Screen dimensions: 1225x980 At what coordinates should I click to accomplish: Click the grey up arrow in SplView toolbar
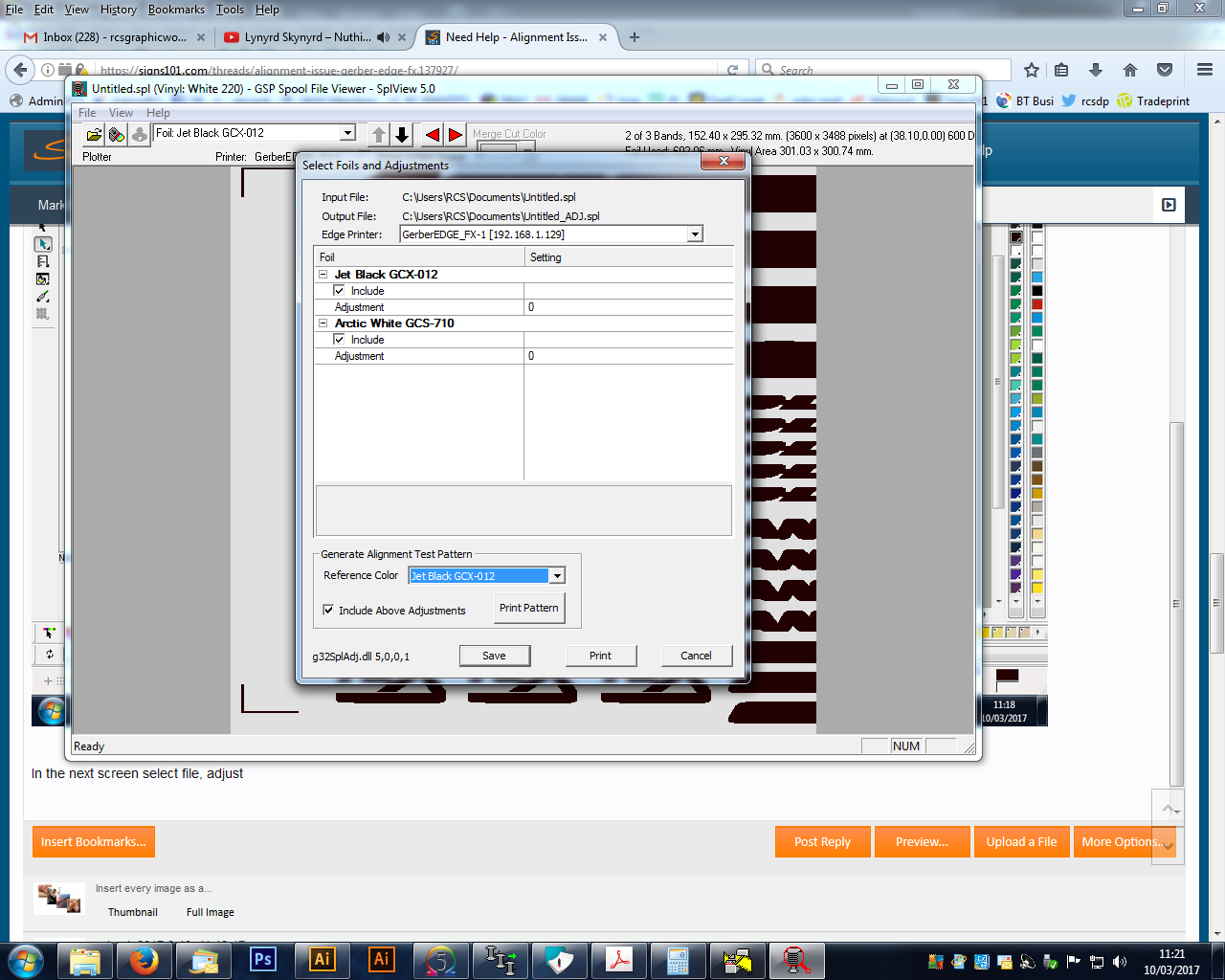click(379, 135)
